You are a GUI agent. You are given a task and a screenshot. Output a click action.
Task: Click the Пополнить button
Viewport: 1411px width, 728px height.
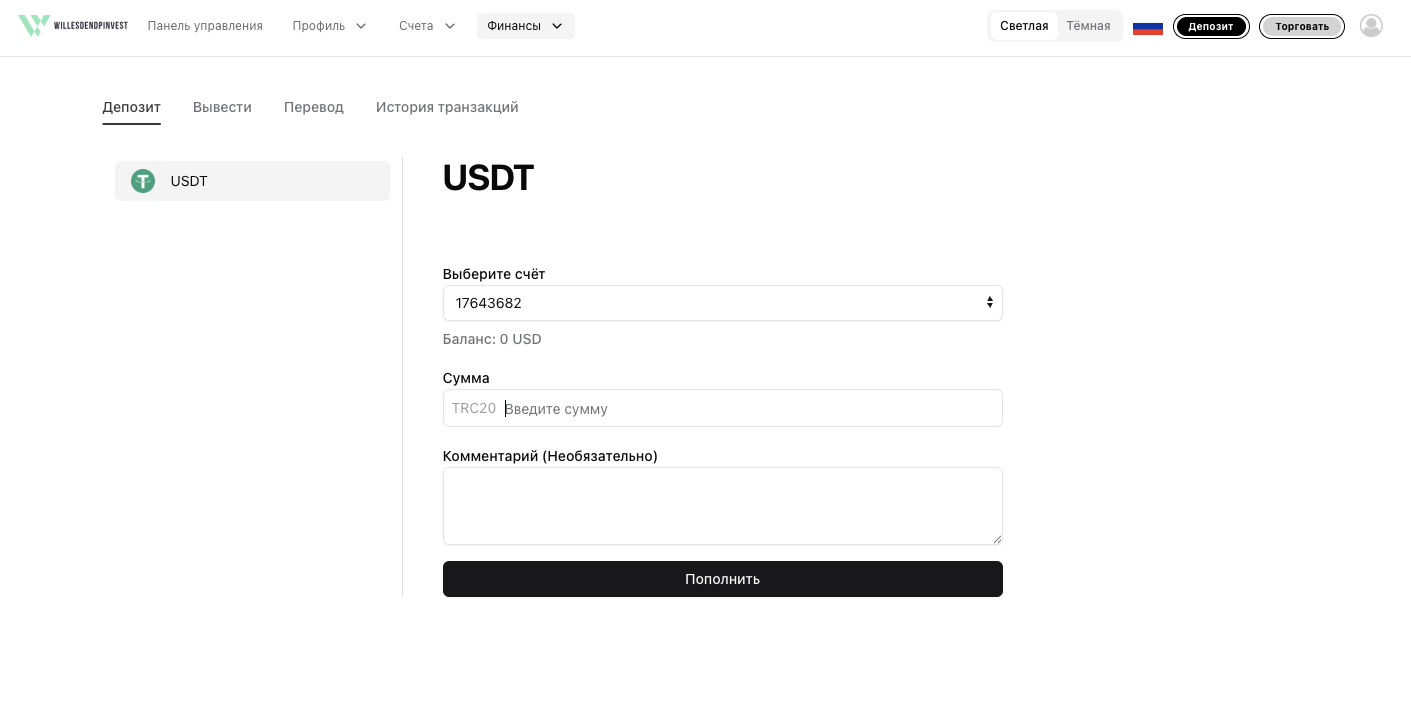723,579
